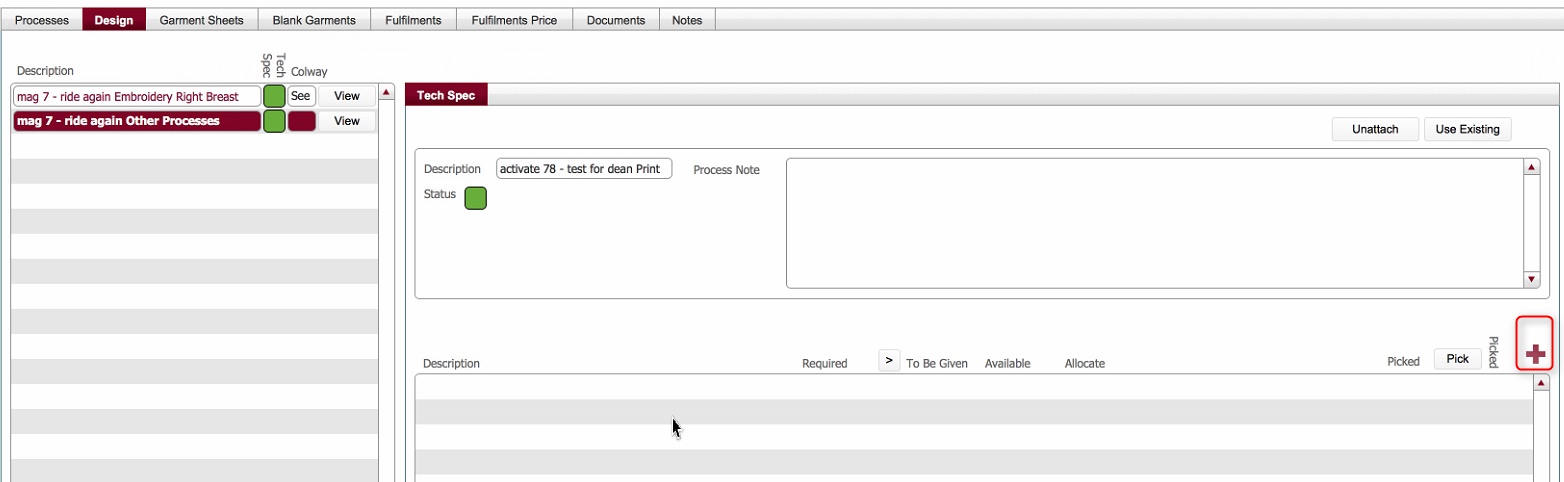Viewport: 1564px width, 482px height.
Task: Click the dark red Colway swatch
Action: click(x=301, y=121)
